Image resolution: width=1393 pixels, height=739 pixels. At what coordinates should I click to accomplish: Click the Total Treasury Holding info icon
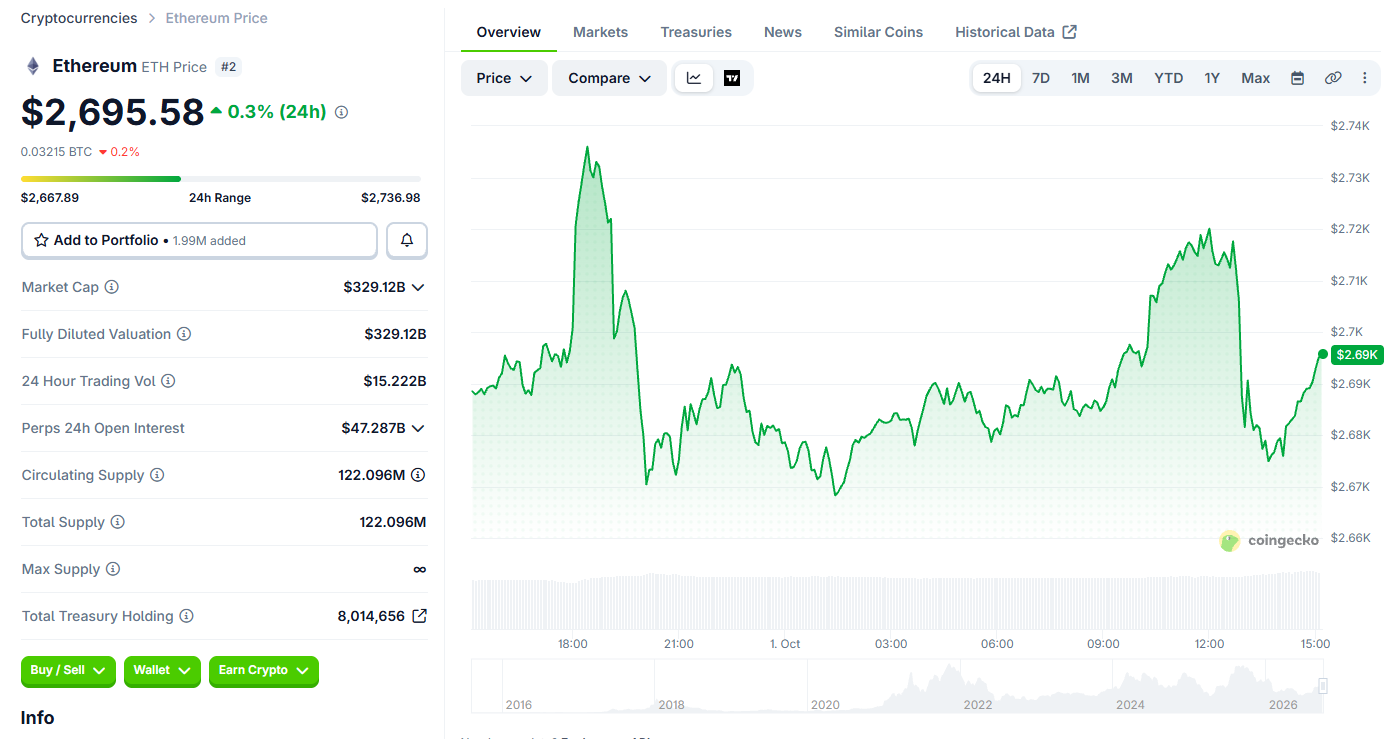tap(186, 616)
